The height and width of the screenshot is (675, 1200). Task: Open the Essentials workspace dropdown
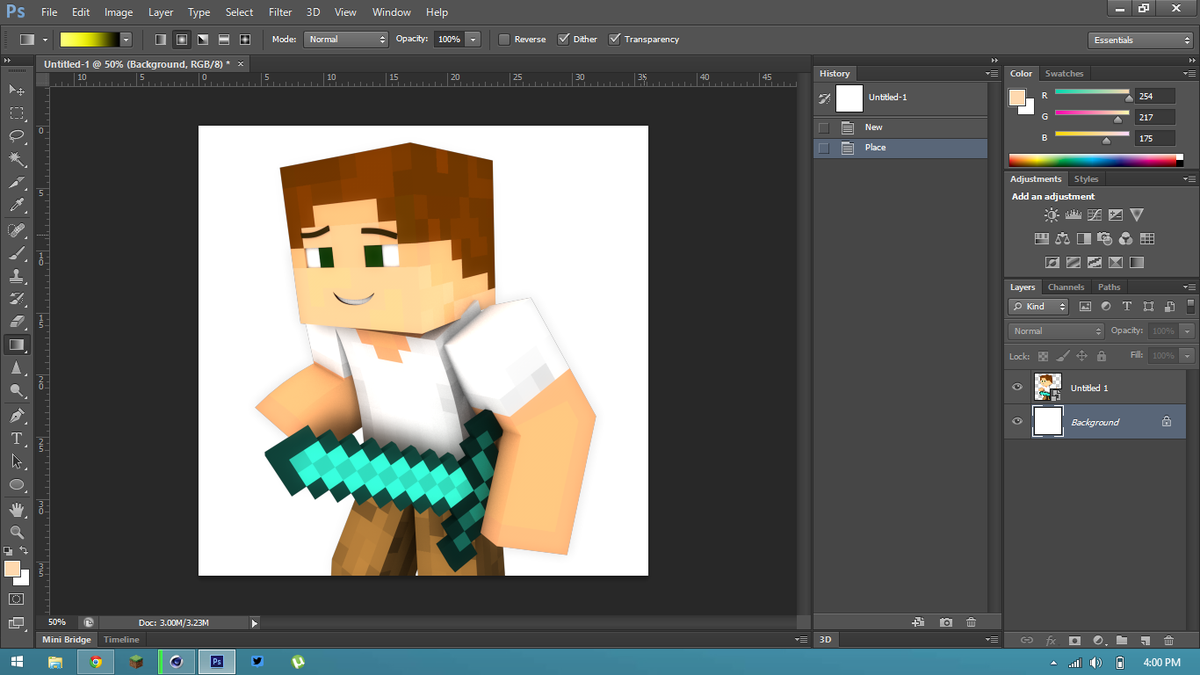(x=1139, y=39)
